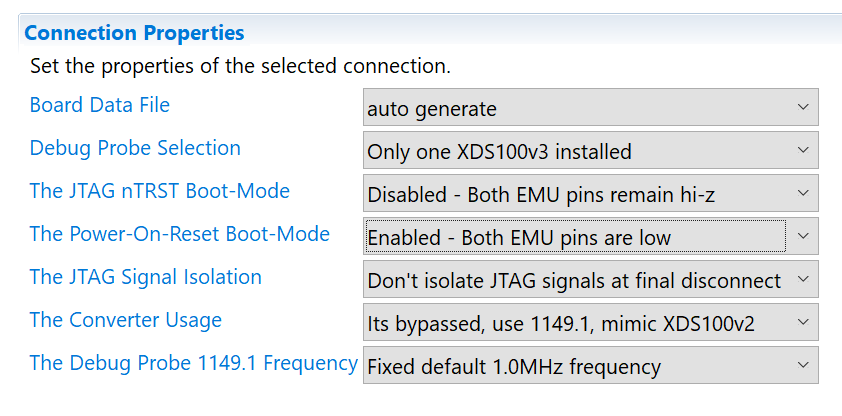
Task: Click the JTAG Signal Isolation label
Action: click(x=146, y=277)
